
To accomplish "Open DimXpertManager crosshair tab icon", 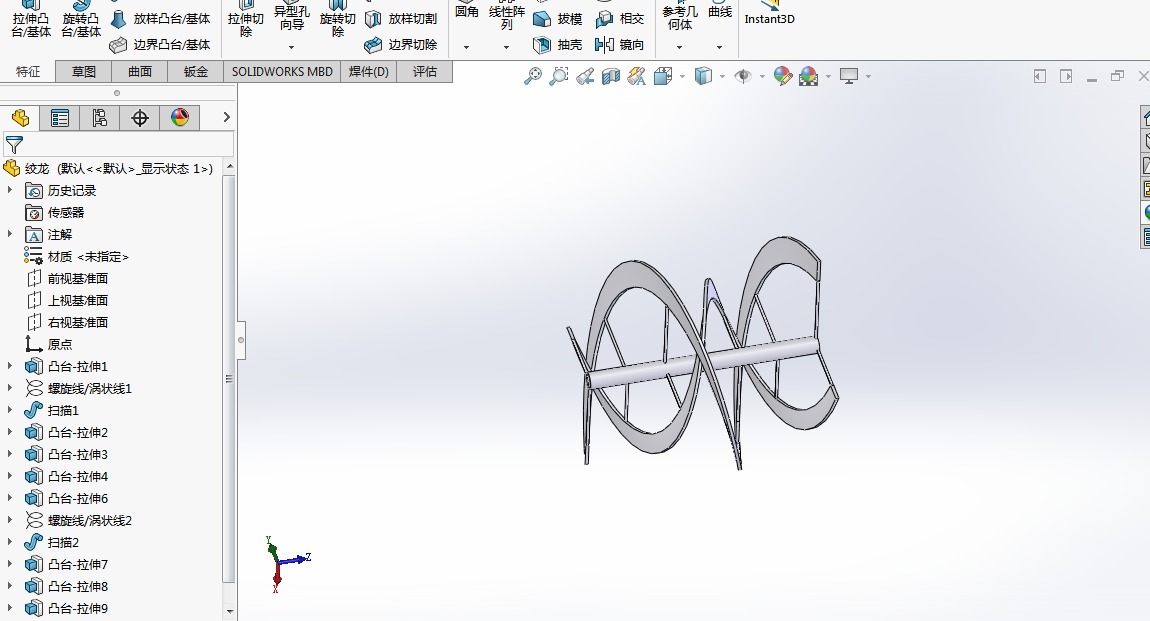I will (139, 118).
